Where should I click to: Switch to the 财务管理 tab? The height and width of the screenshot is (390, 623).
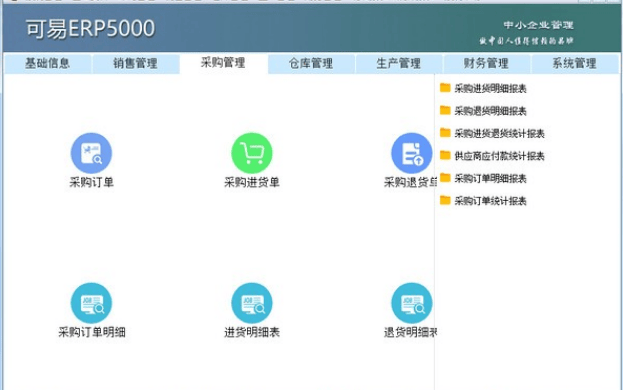[x=487, y=64]
